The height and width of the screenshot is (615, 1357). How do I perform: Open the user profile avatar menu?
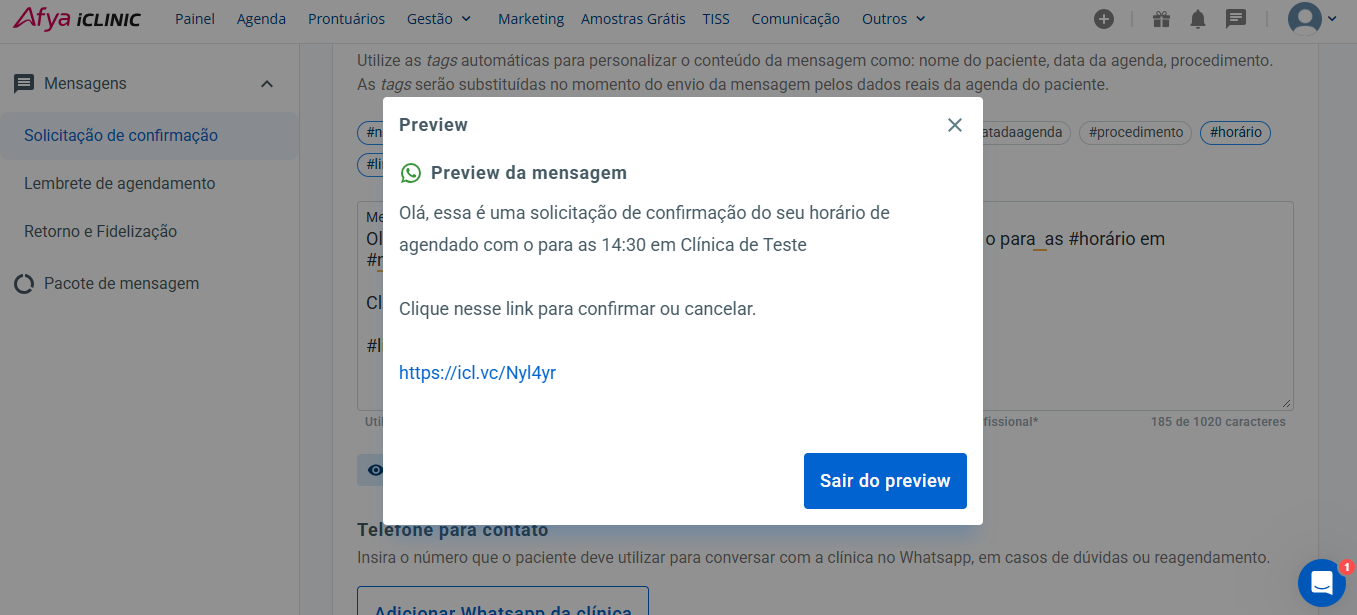pyautogui.click(x=1312, y=19)
